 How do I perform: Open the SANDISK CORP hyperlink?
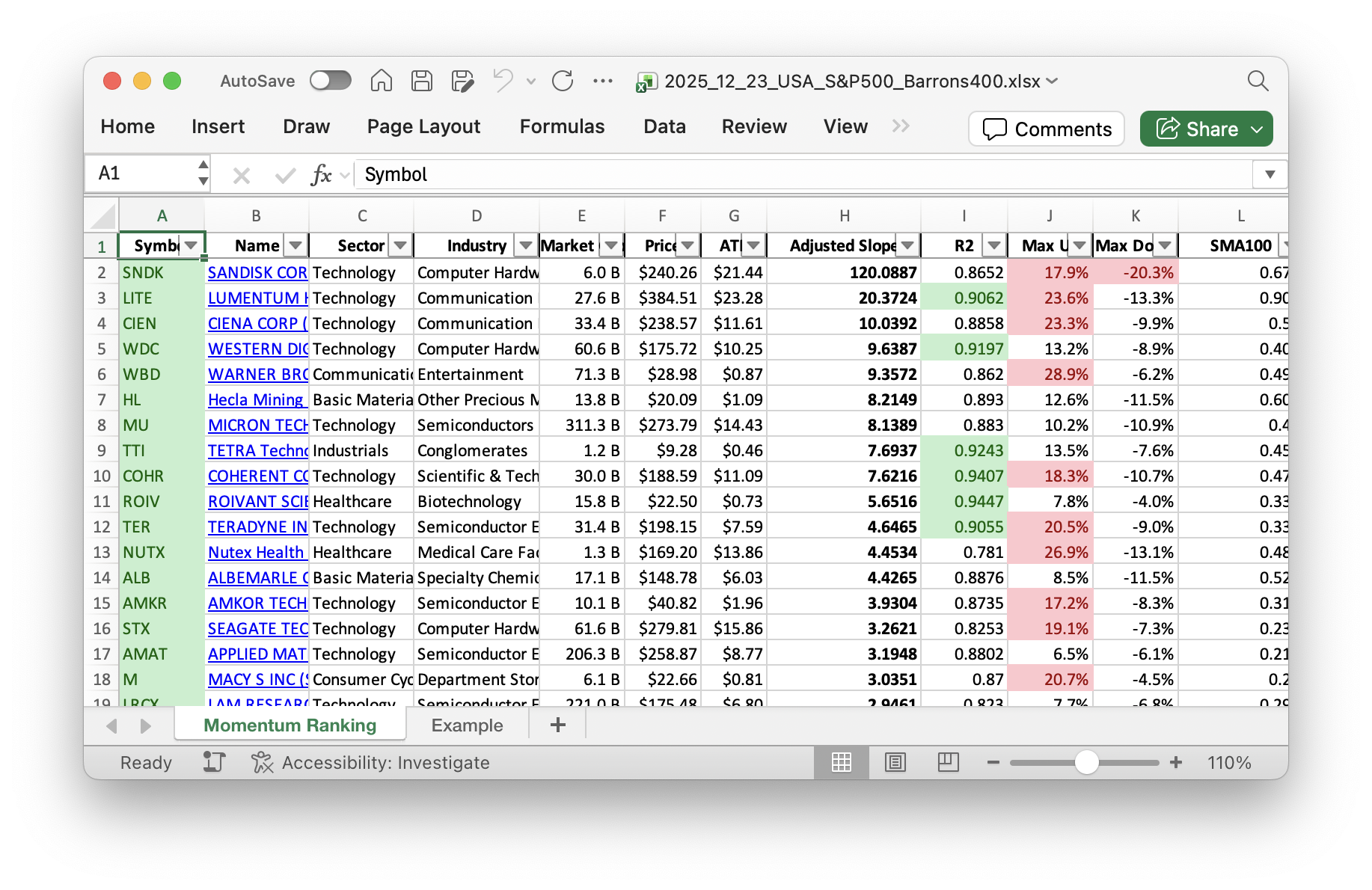pos(257,272)
